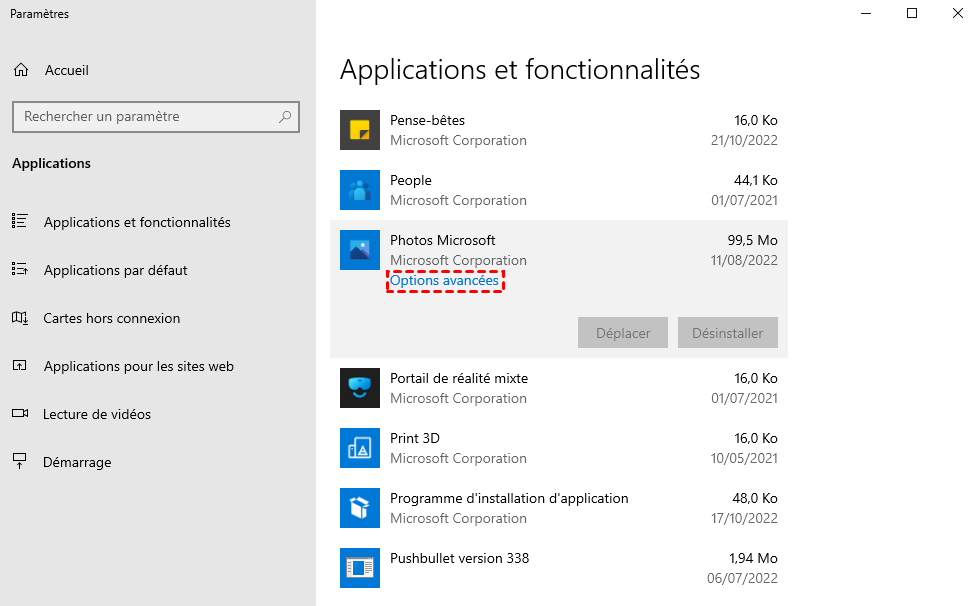Open Lecture de vidéos settings
This screenshot has width=971, height=606.
coord(96,414)
